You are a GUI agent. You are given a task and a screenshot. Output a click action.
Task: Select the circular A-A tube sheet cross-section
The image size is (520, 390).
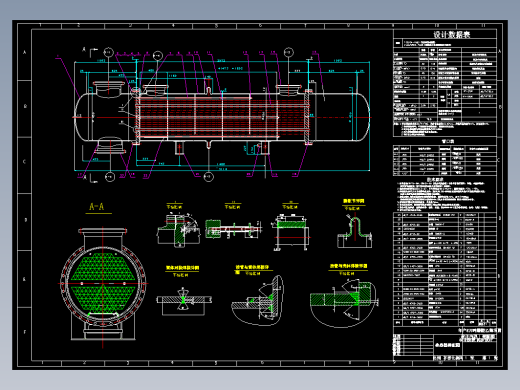(x=103, y=284)
